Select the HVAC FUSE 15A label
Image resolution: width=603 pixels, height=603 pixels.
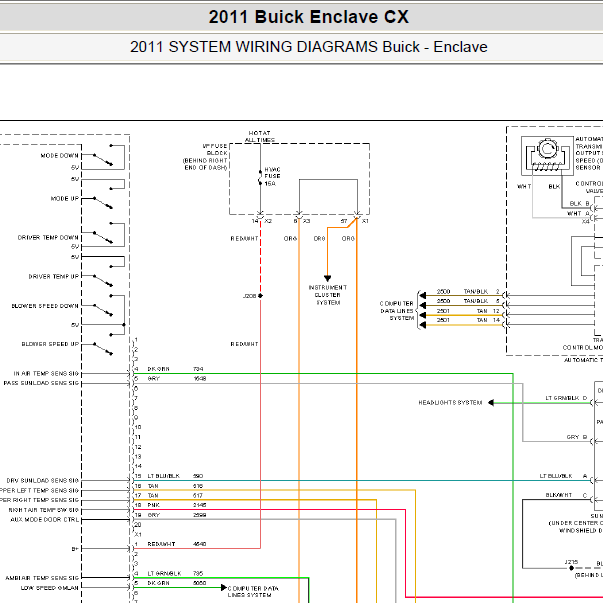(272, 177)
